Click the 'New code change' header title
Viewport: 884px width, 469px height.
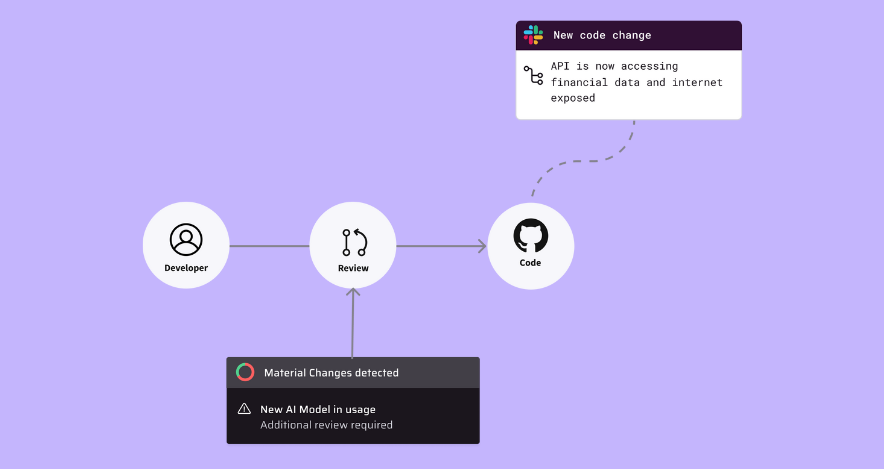pyautogui.click(x=602, y=35)
